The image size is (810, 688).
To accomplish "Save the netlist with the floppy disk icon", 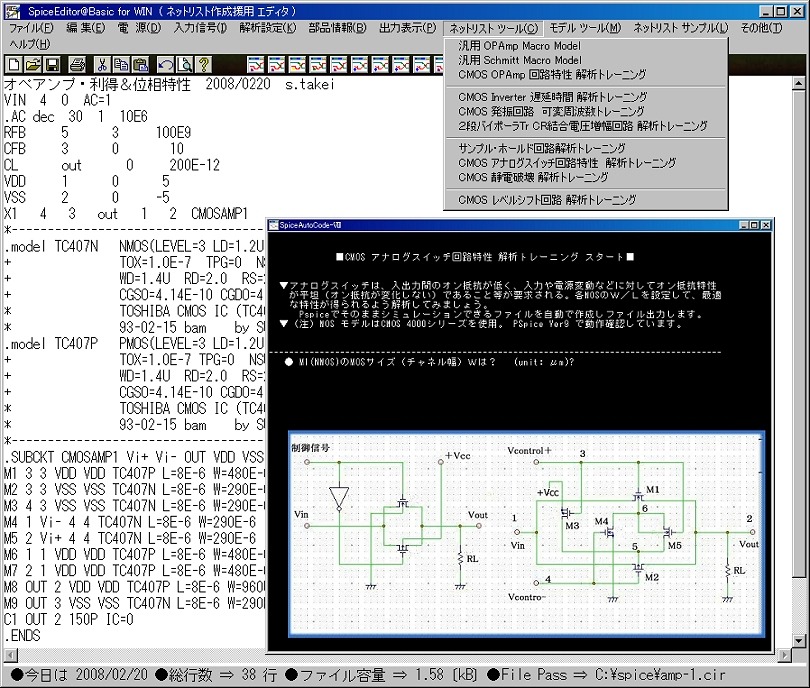I will click(52, 65).
